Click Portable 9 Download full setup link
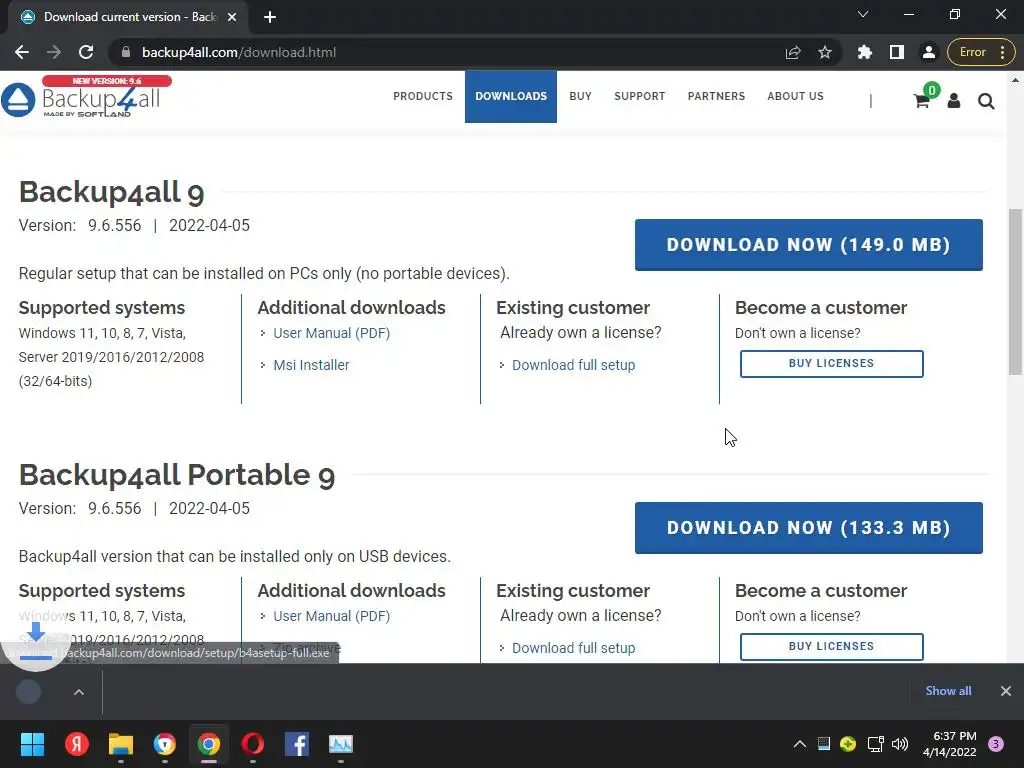This screenshot has height=768, width=1024. (x=573, y=648)
